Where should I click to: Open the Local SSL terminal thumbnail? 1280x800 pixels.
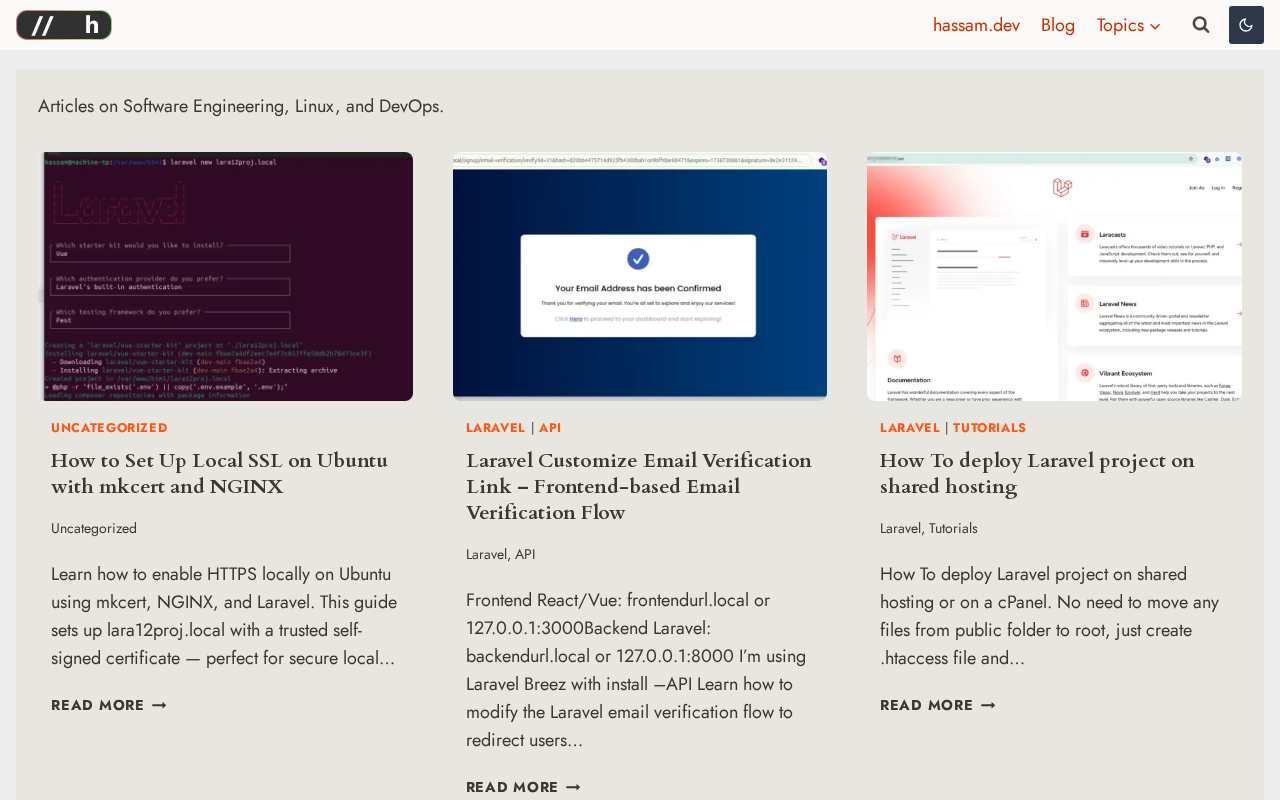tap(226, 276)
